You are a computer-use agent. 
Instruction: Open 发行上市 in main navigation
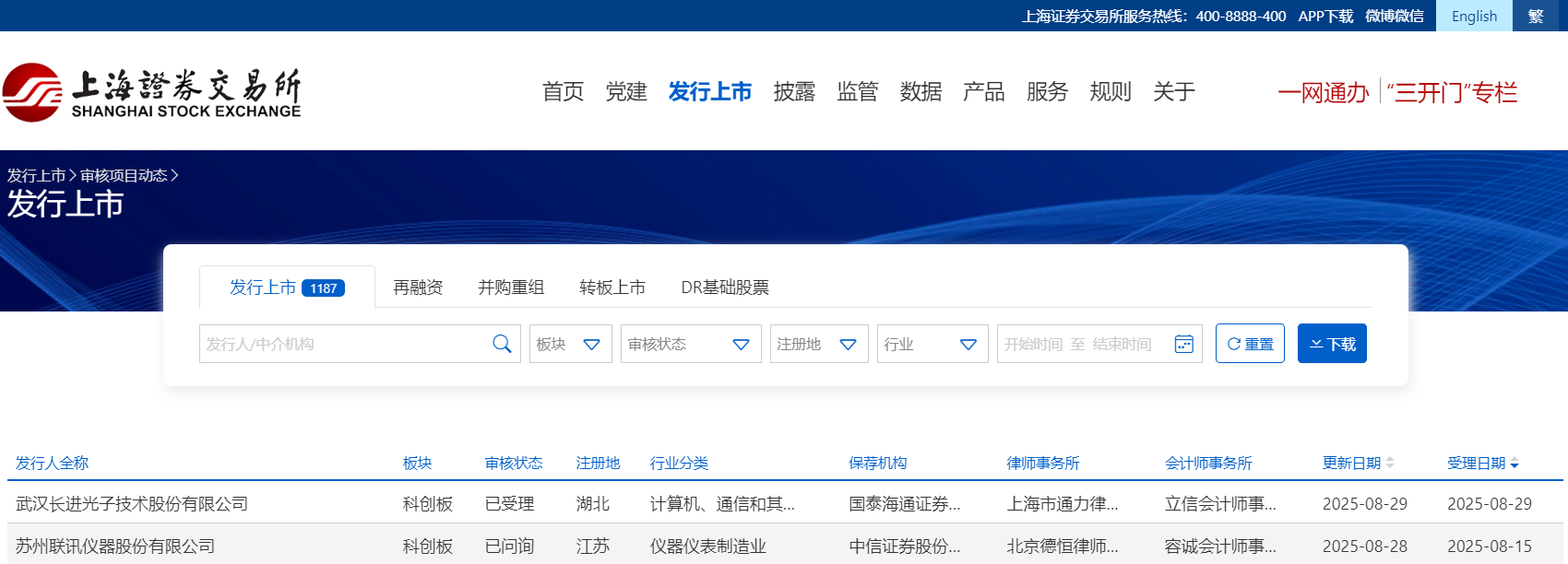pyautogui.click(x=710, y=92)
